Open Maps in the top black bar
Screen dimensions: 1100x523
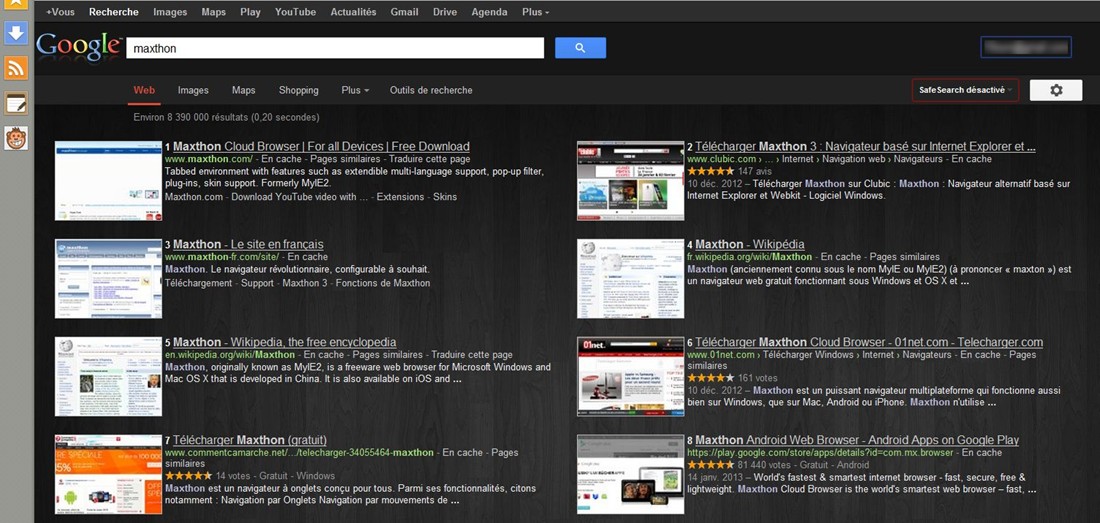(x=213, y=12)
